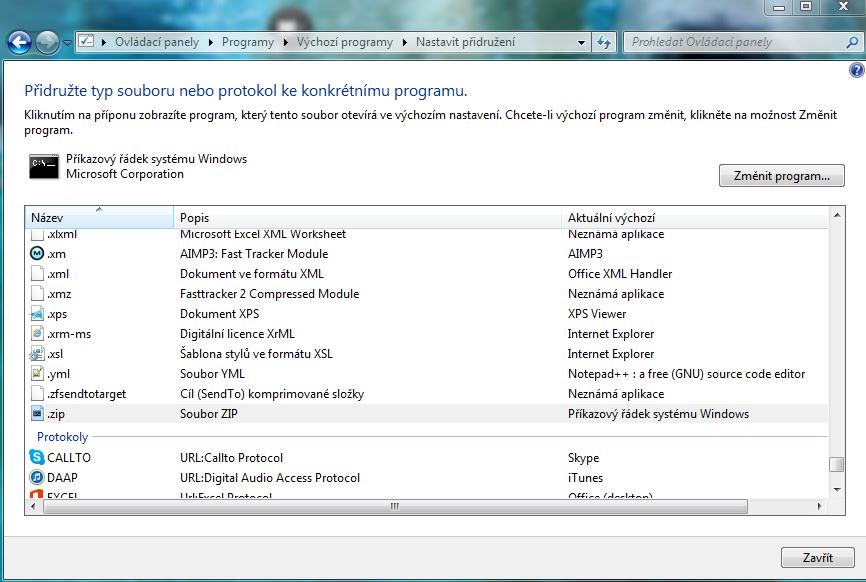This screenshot has width=866, height=582.
Task: Go to Programy breadcrumb
Action: (247, 42)
